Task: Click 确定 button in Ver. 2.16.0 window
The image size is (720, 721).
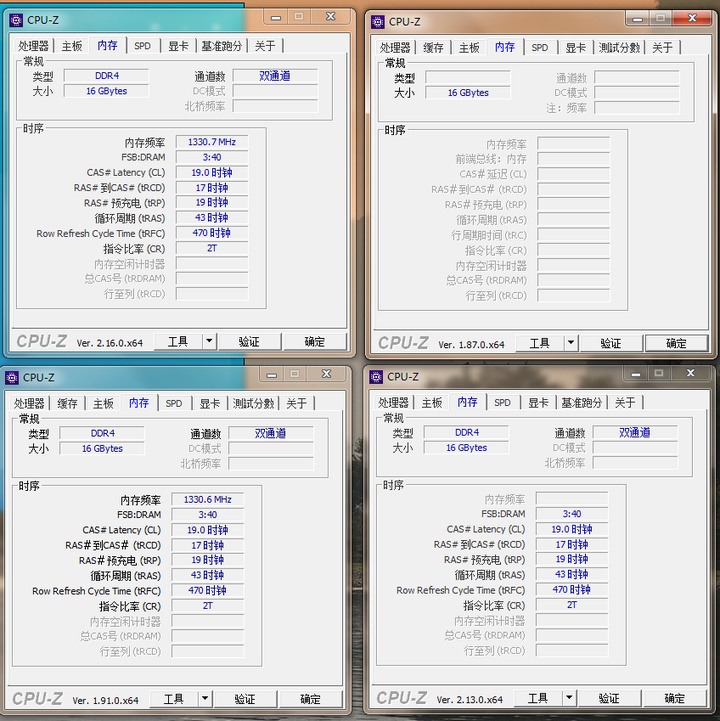Action: point(314,342)
